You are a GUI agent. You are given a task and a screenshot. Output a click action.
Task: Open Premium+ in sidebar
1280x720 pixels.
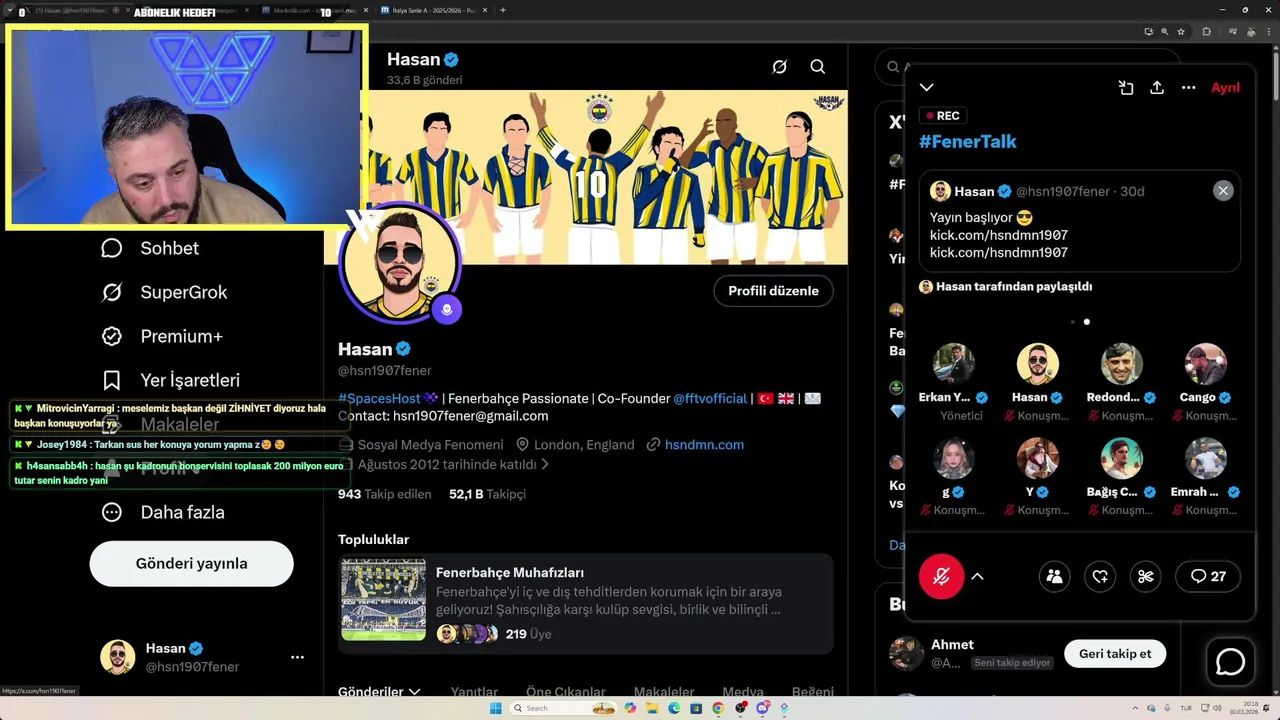pyautogui.click(x=162, y=336)
